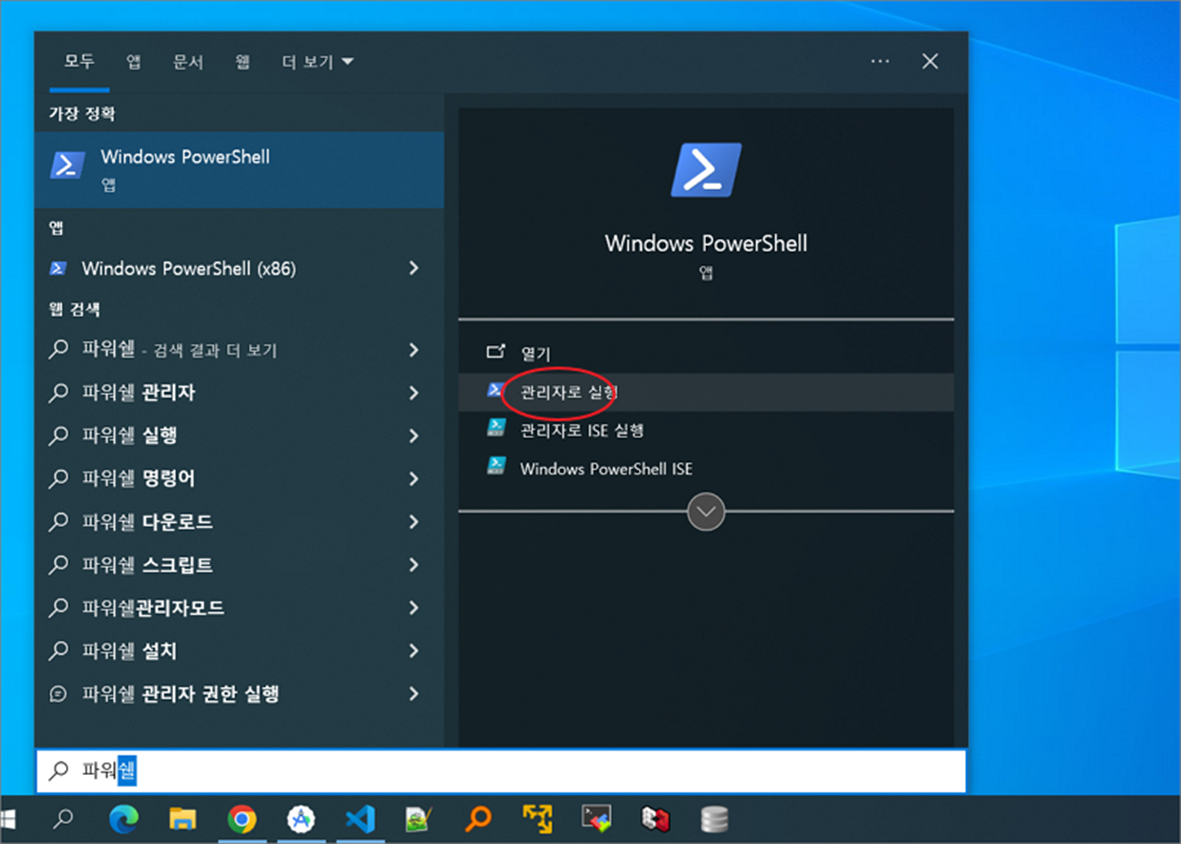Expand 파워쉘 관리자 권한 실행 chevron

tap(414, 693)
